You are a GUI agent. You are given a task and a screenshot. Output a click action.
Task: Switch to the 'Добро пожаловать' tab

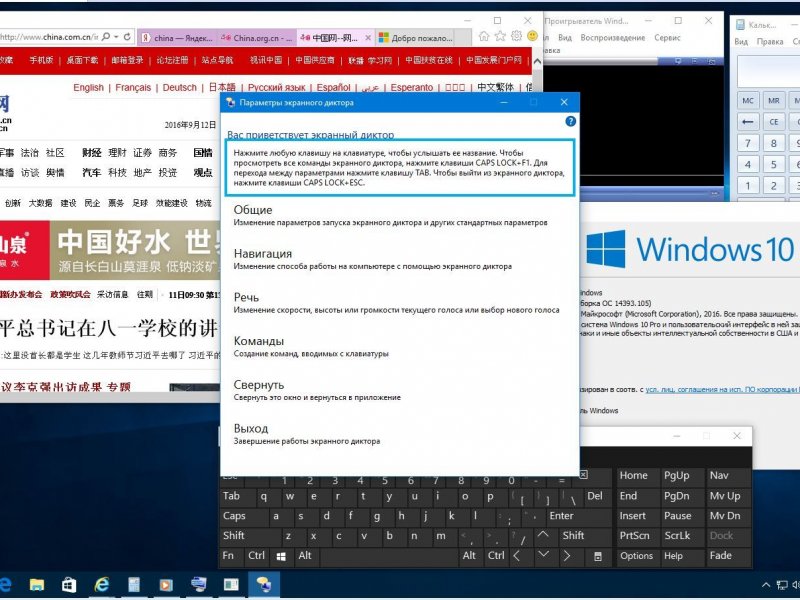415,38
